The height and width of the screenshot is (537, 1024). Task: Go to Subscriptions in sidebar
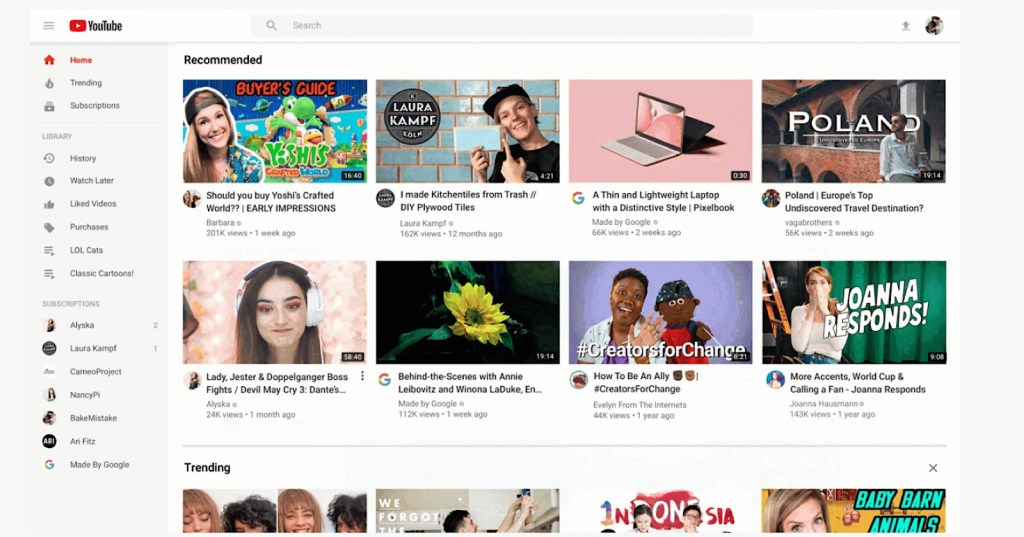click(94, 106)
